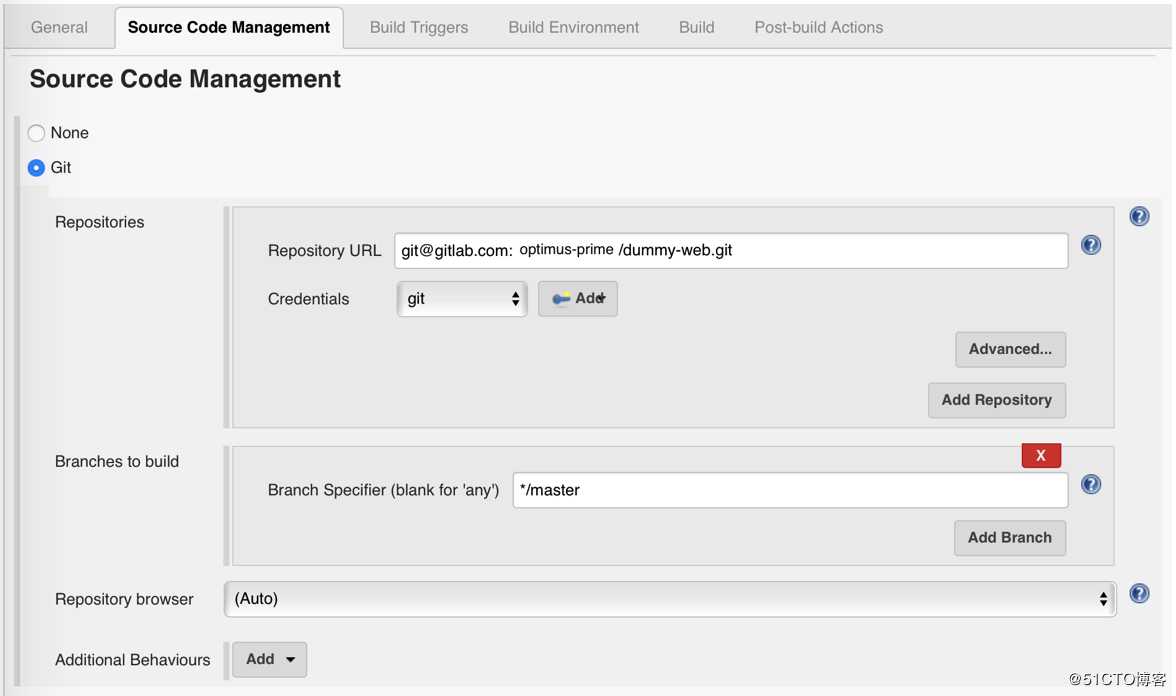Click the Add button next to Credentials
The width and height of the screenshot is (1176, 696).
(x=578, y=298)
